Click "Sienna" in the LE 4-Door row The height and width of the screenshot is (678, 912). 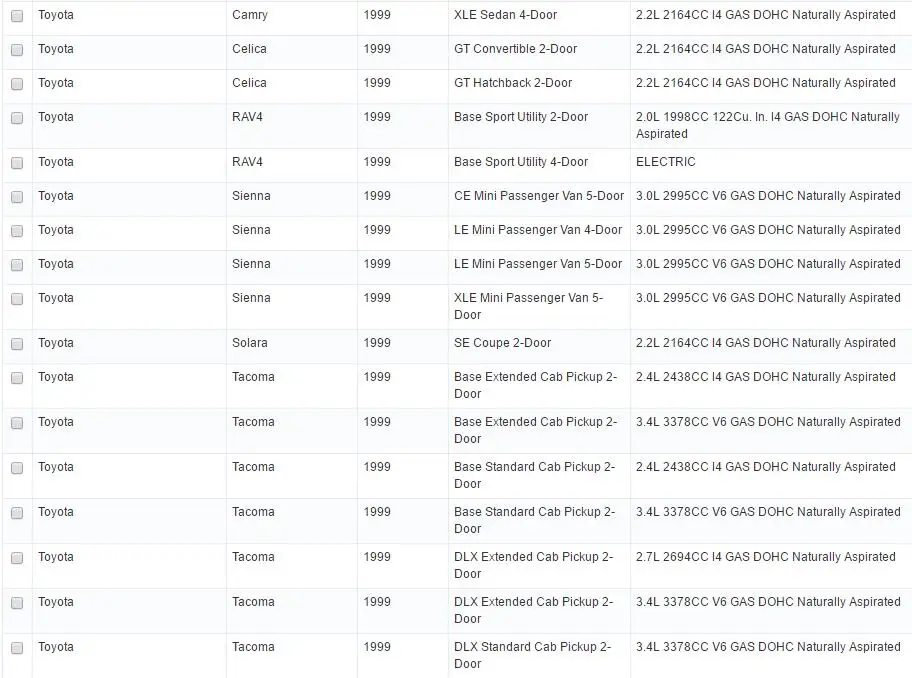pos(251,230)
